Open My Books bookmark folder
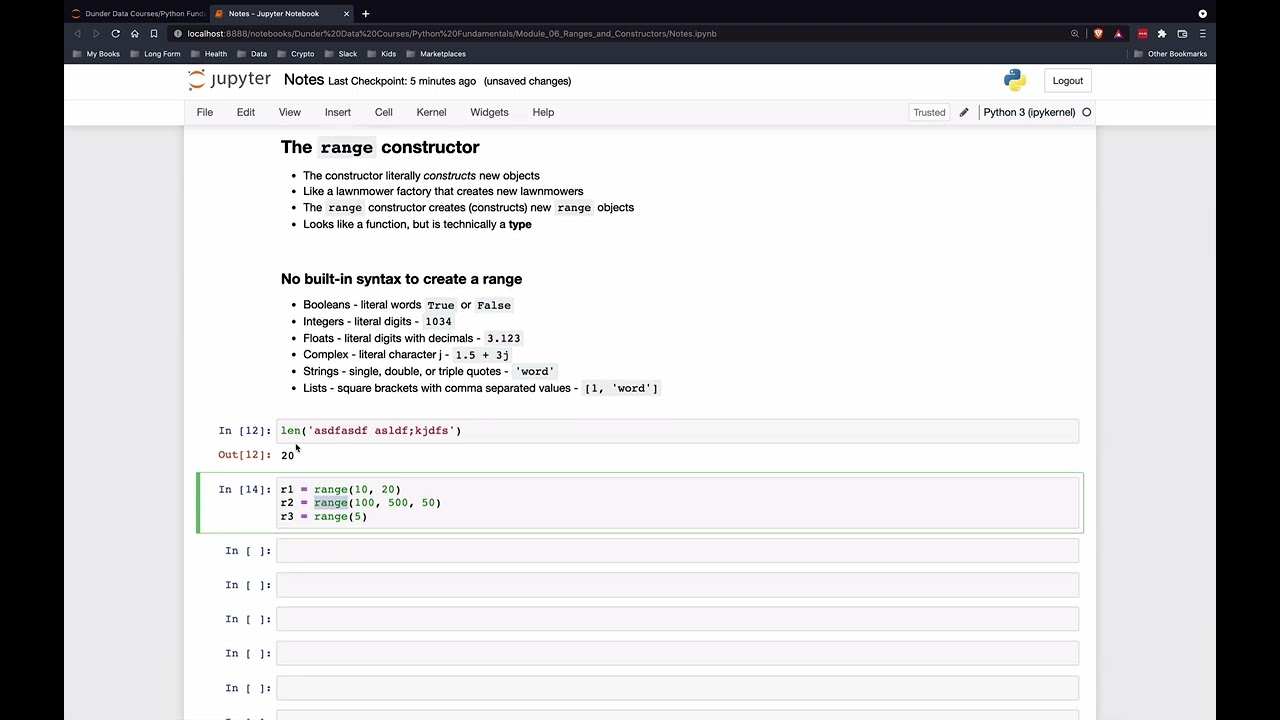Screen dimensions: 1280x720 pos(97,54)
